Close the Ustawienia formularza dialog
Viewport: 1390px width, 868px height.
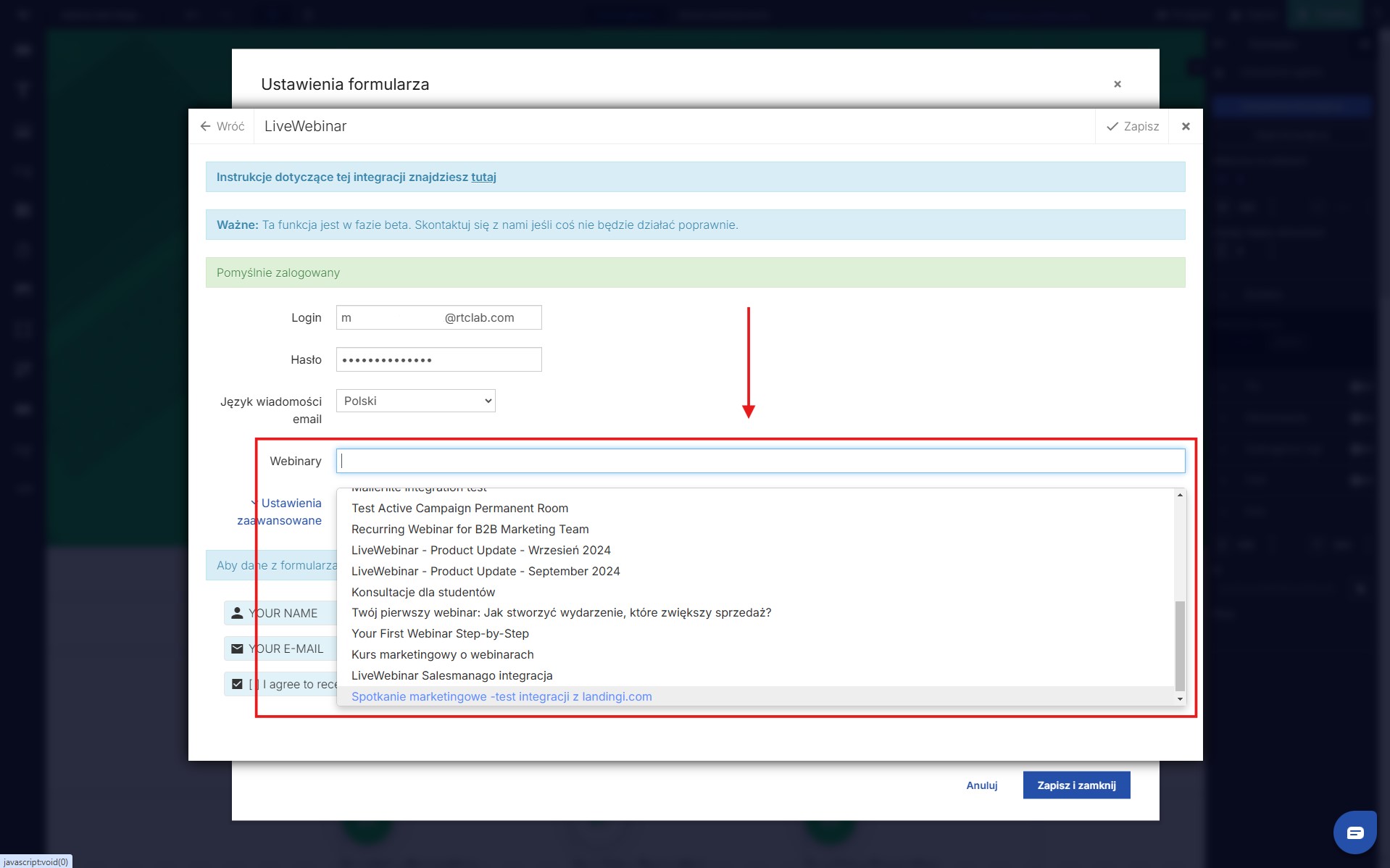[1117, 84]
